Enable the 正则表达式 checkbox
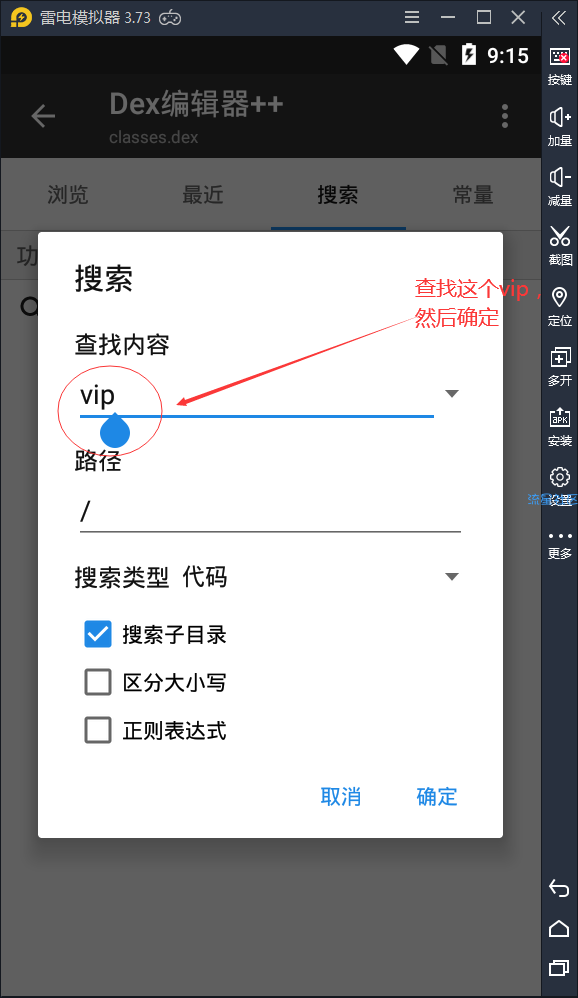 pos(98,730)
